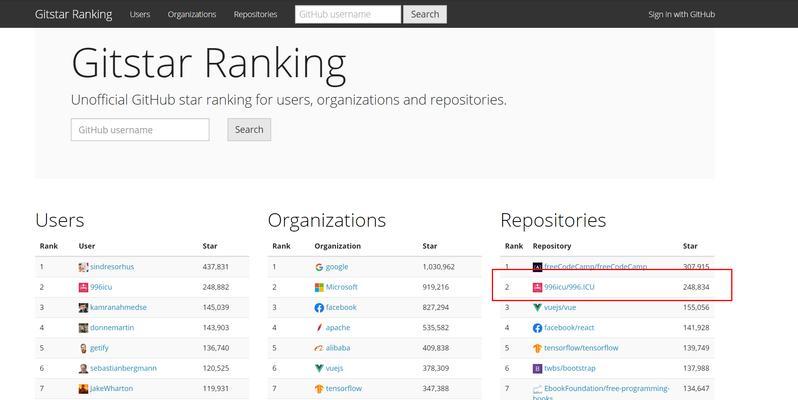Click star count 248,882
798x400 pixels.
click(216, 287)
